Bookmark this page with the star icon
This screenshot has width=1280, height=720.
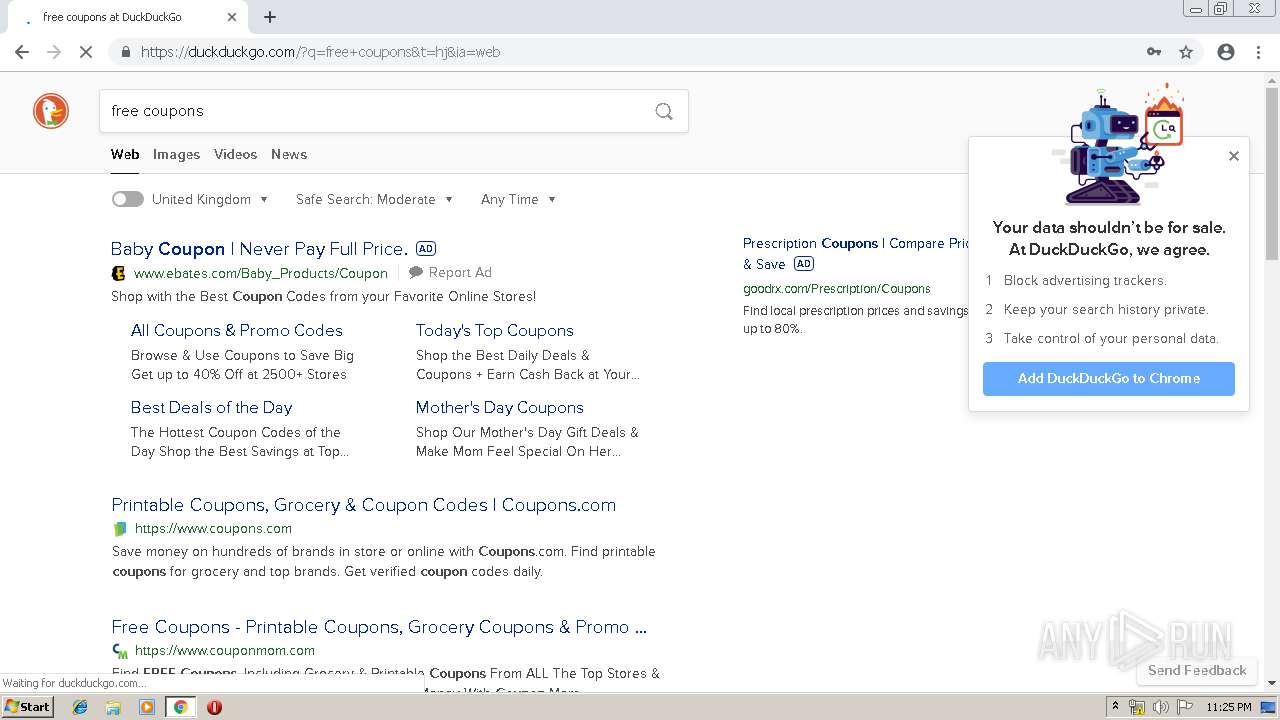click(1186, 52)
